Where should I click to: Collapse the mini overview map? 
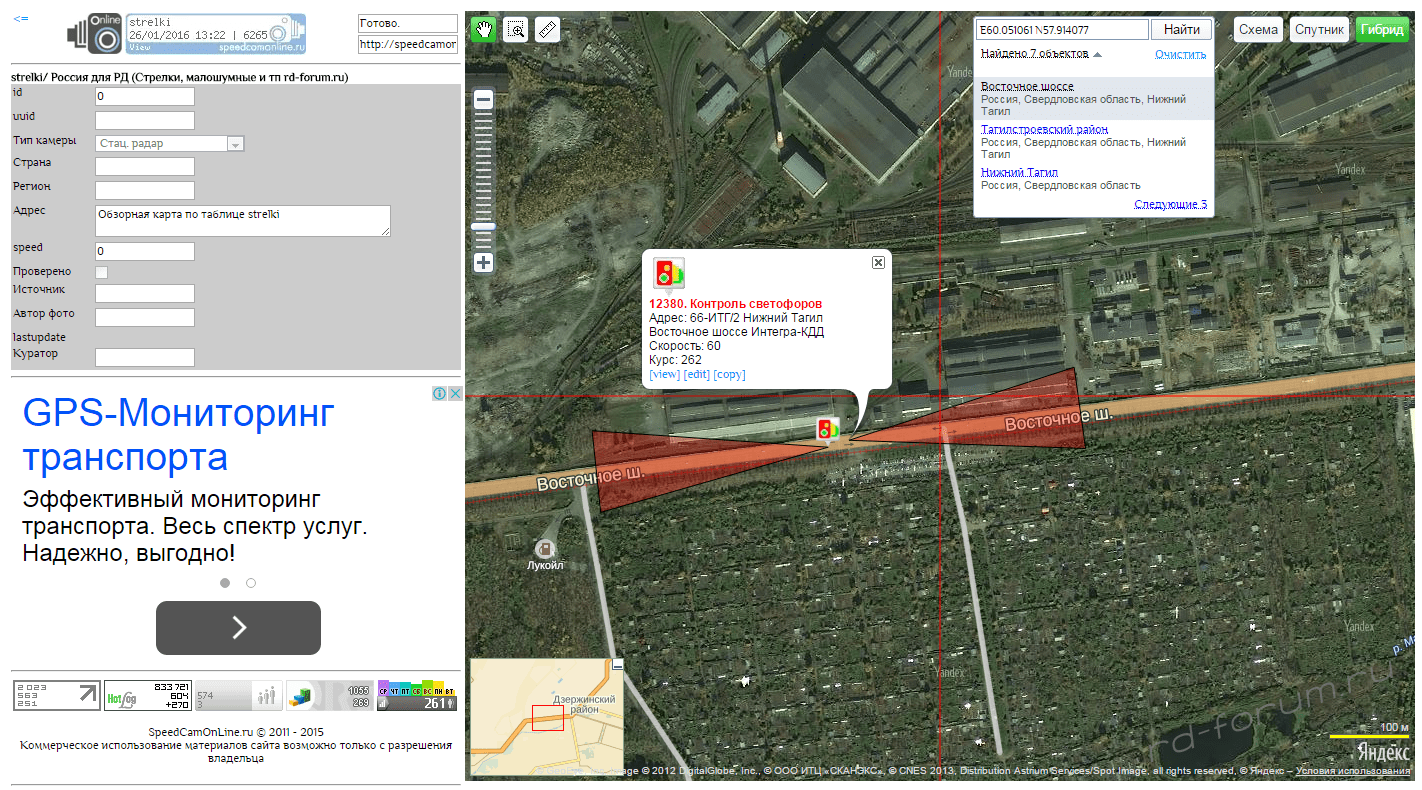[x=618, y=664]
